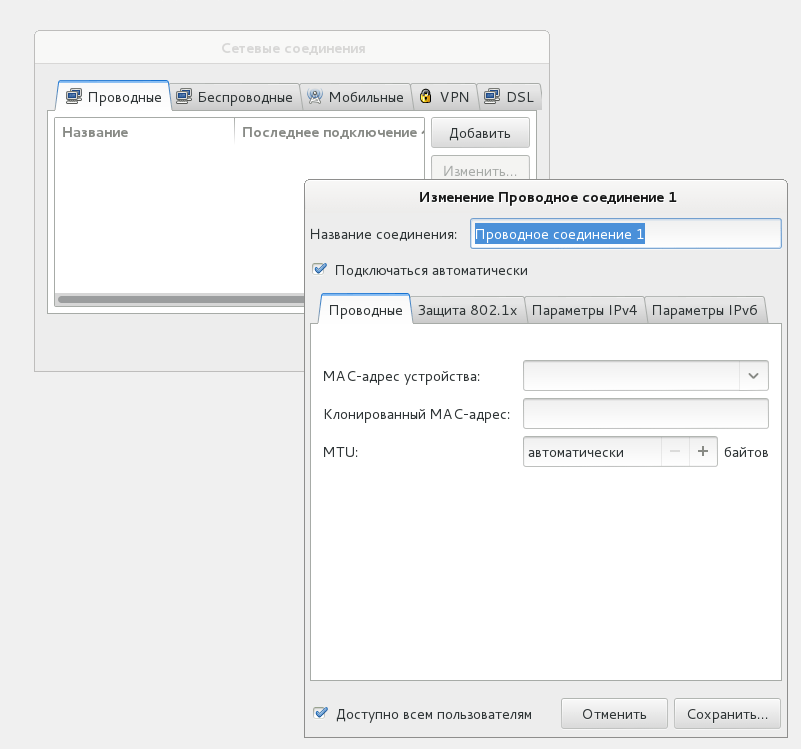Screen dimensions: 801x749
Task: Click the Отменить button
Action: 614,714
